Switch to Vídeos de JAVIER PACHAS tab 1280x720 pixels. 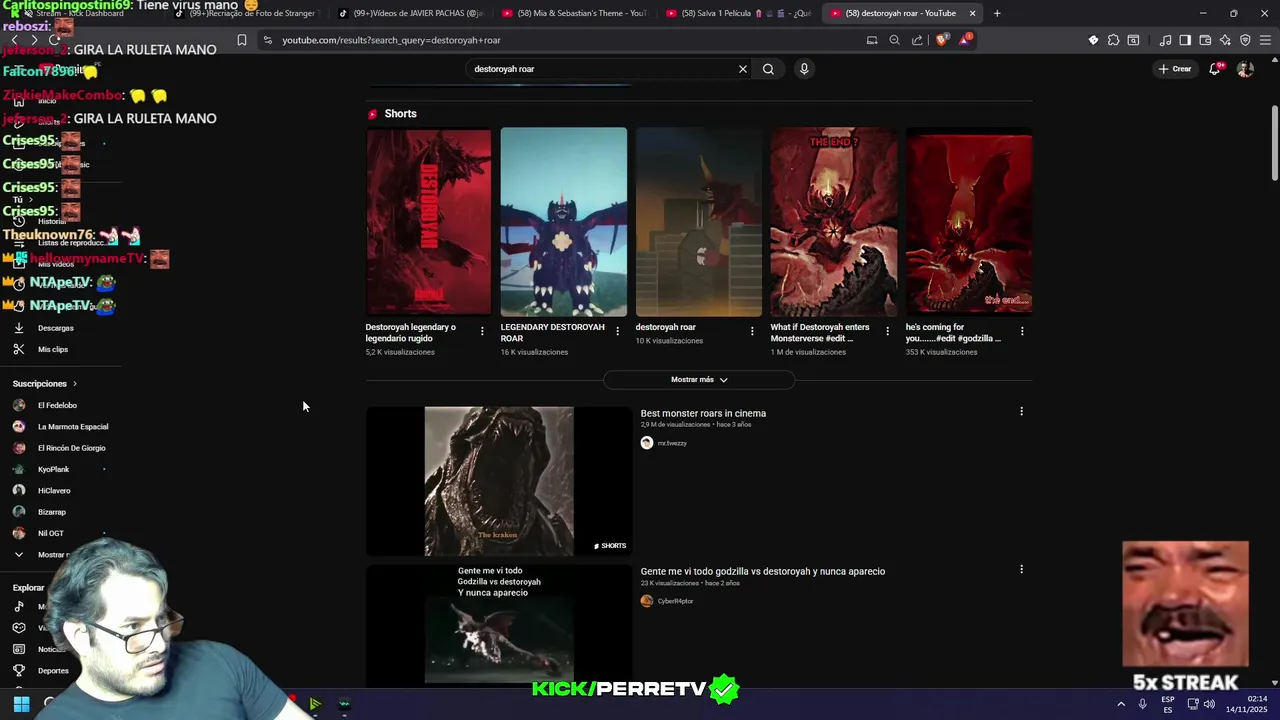(x=410, y=13)
